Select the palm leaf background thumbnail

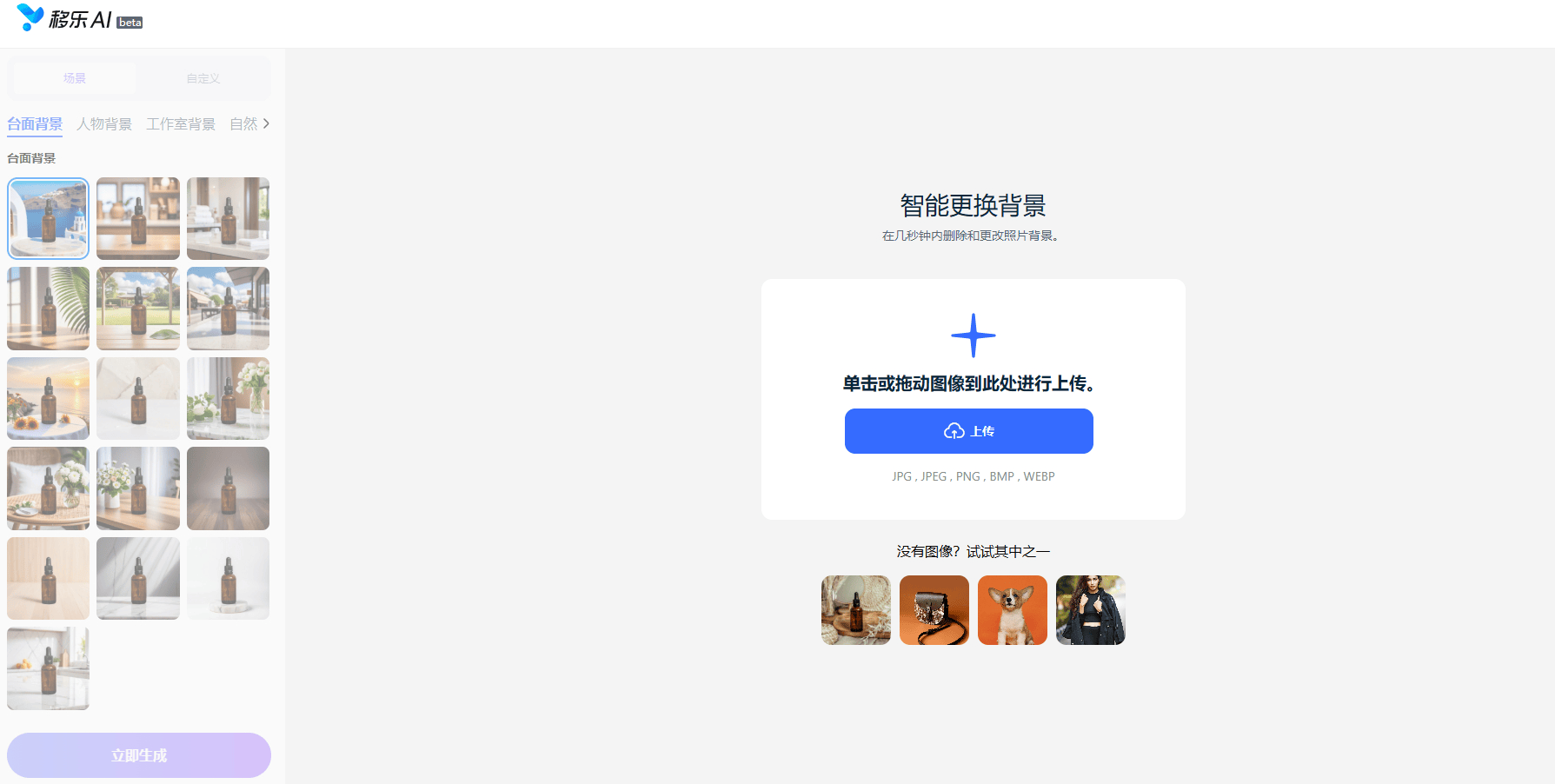(49, 309)
